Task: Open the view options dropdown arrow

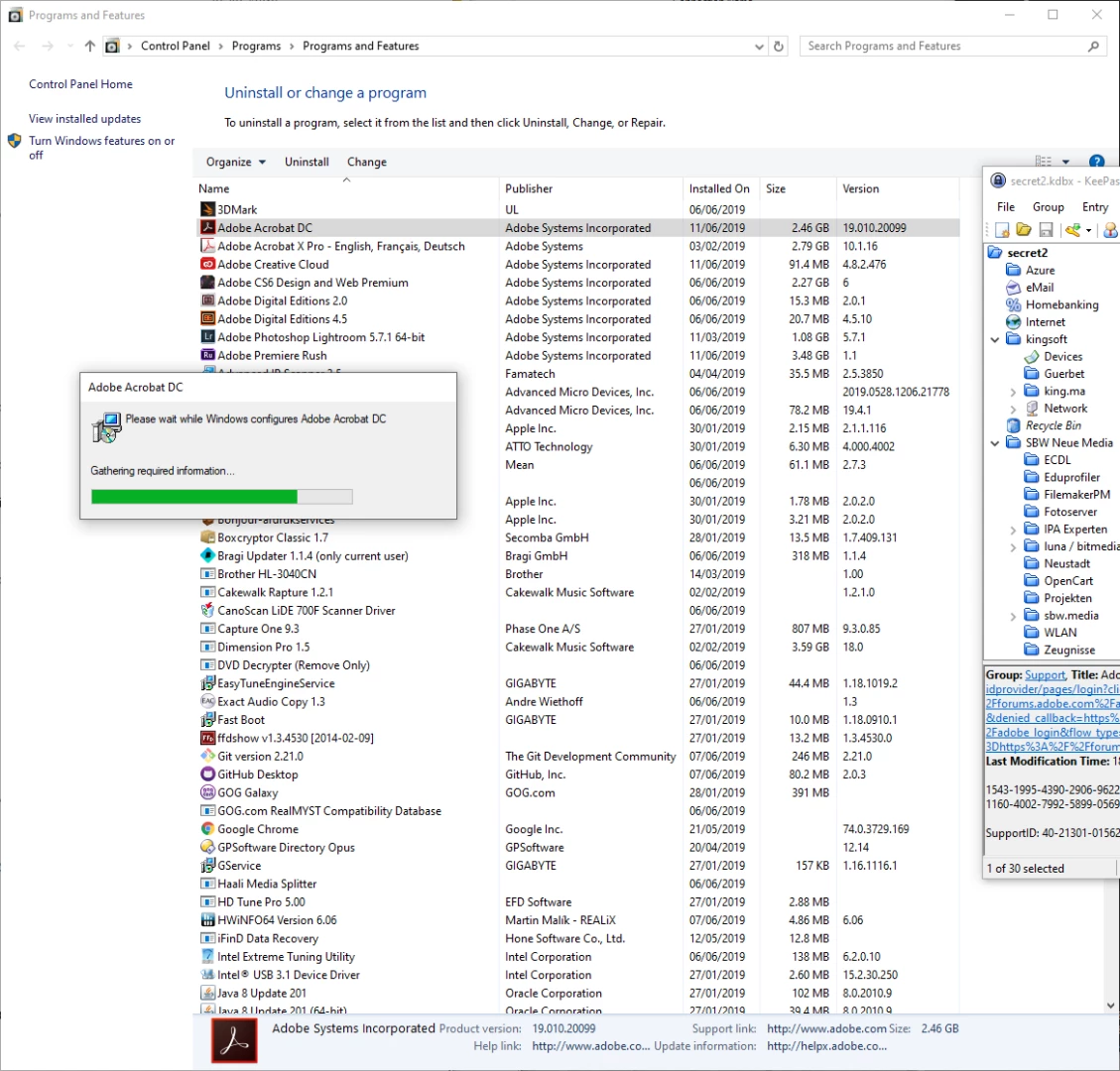Action: (1065, 162)
